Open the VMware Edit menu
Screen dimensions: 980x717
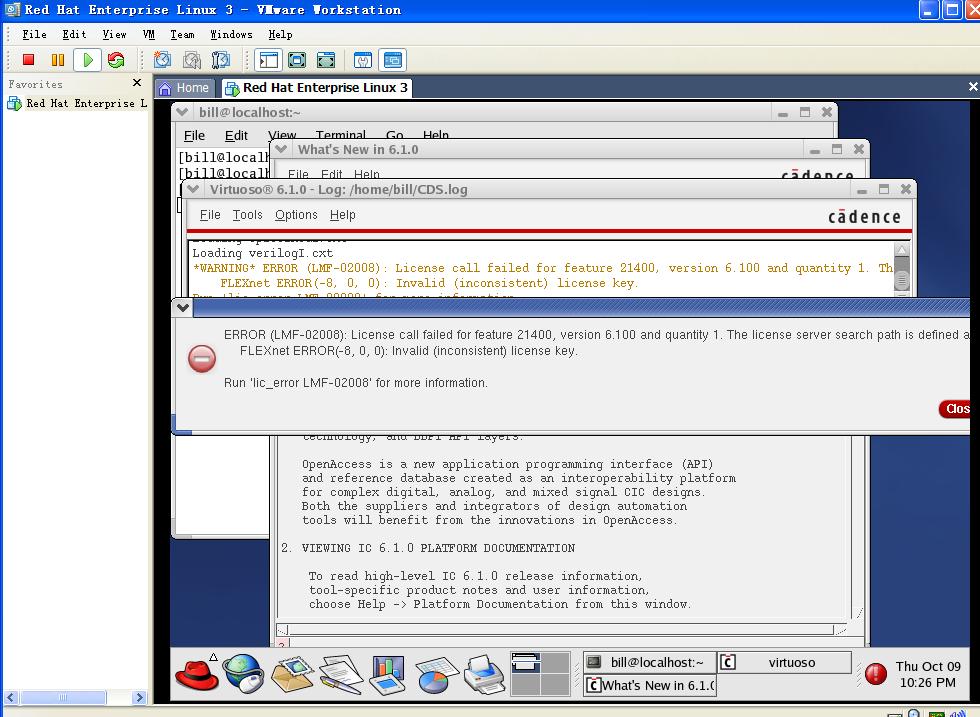[x=74, y=34]
